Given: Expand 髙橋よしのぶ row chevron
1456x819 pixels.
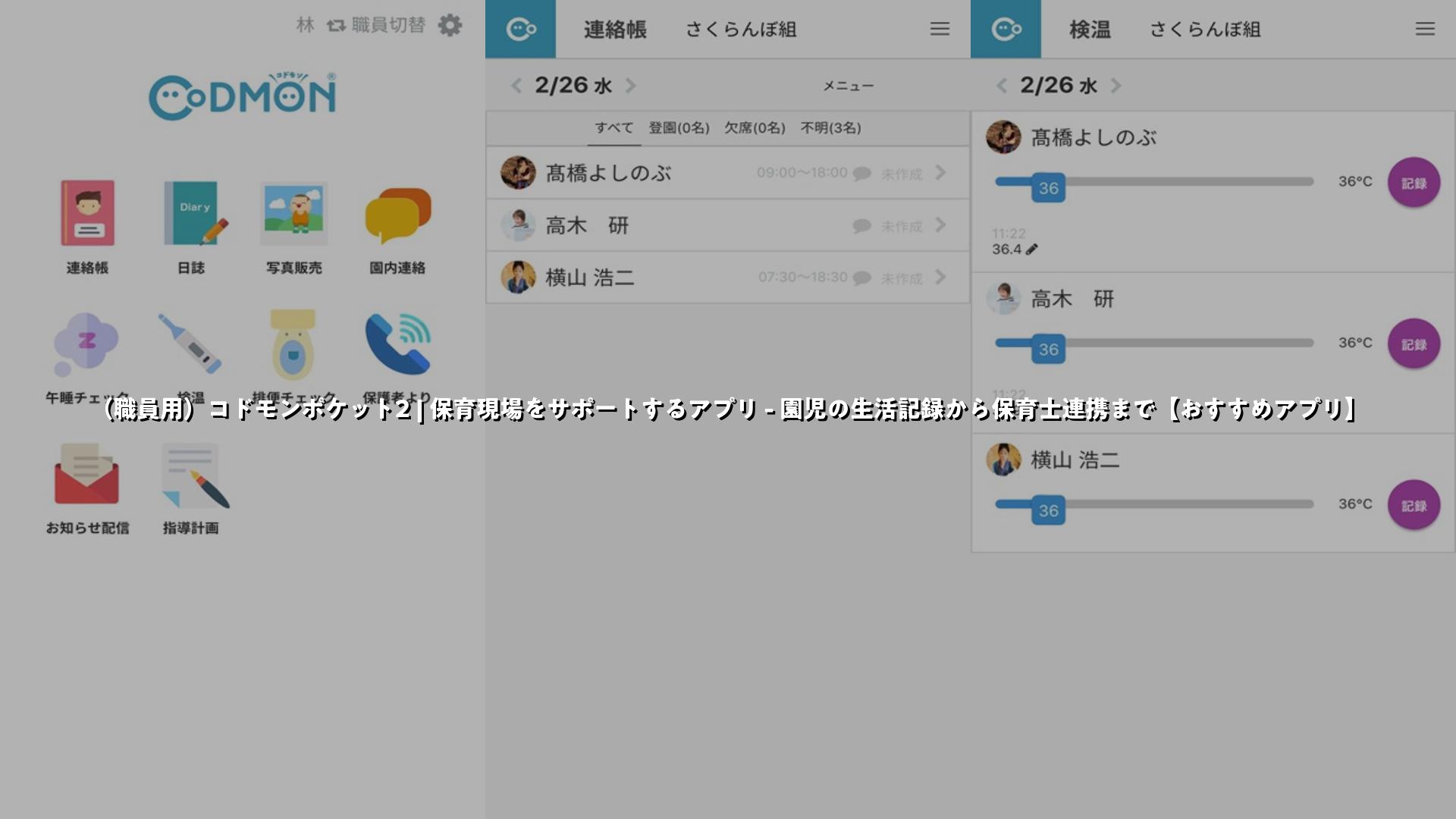Looking at the screenshot, I should point(940,173).
